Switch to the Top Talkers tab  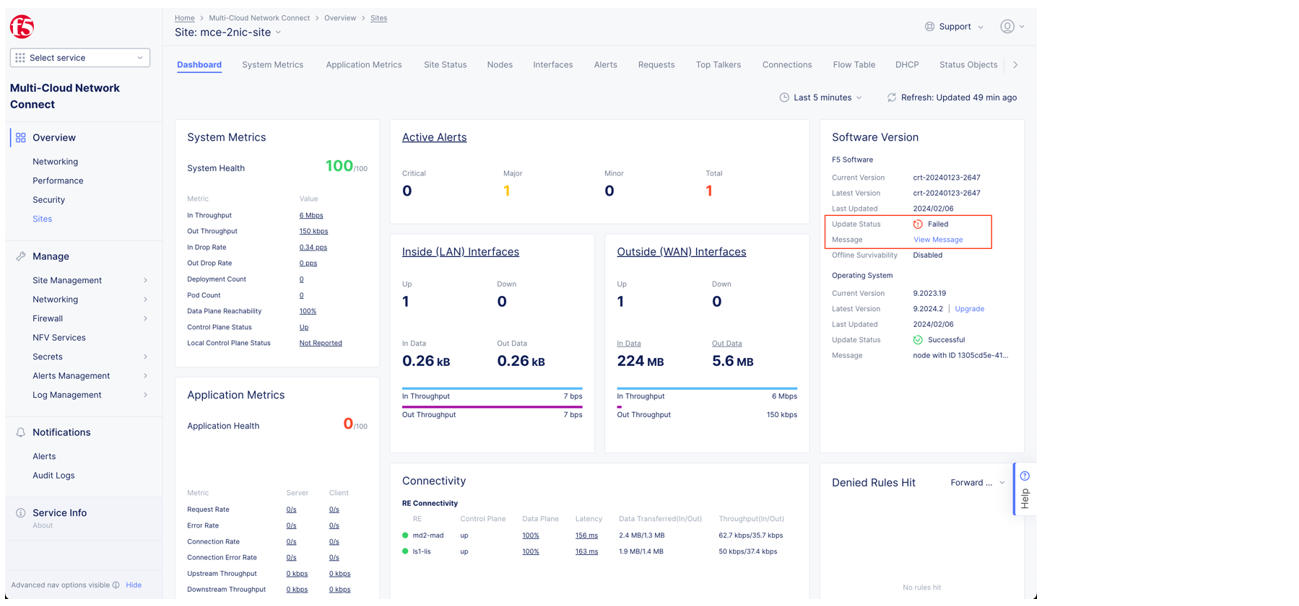pyautogui.click(x=718, y=64)
